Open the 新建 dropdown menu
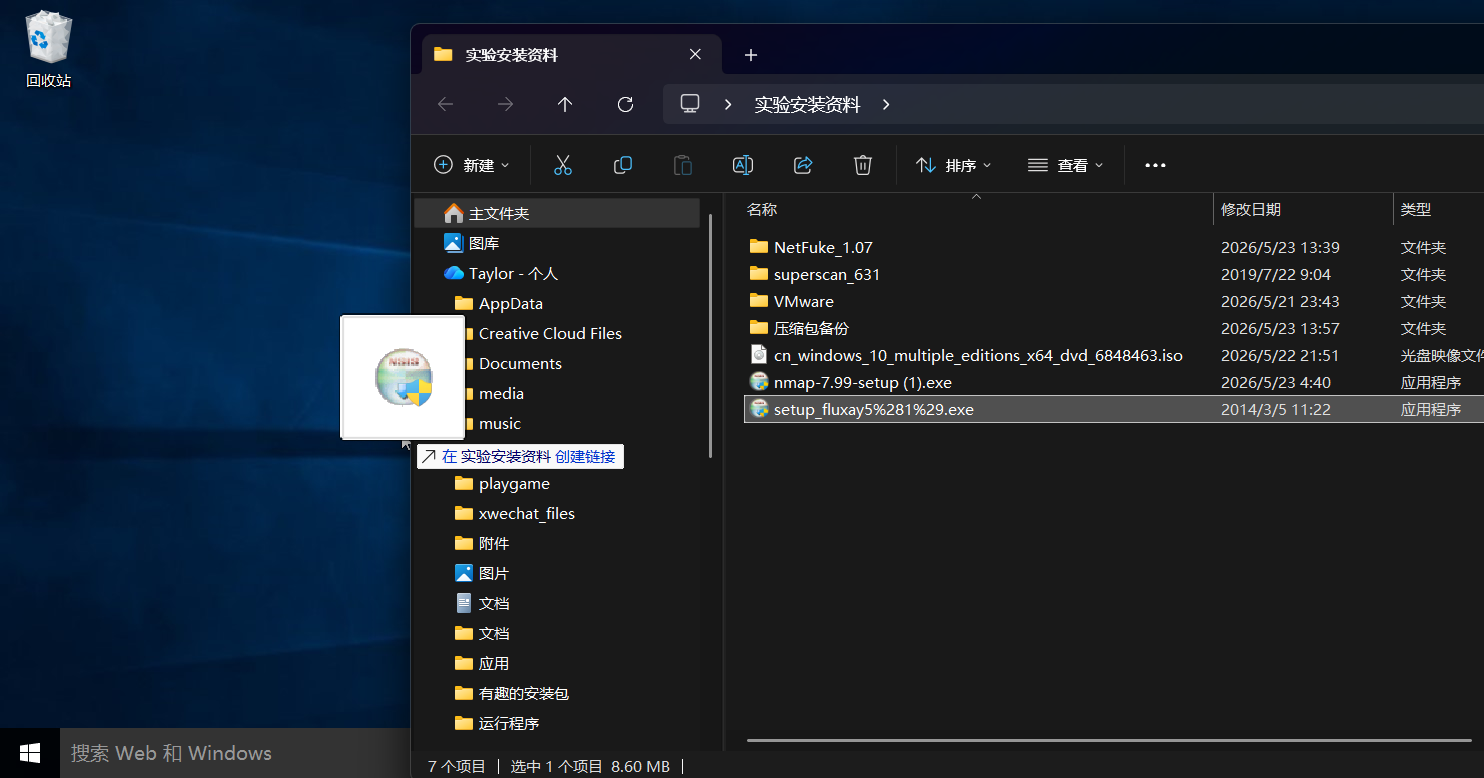Screen dimensions: 1484x778 [472, 165]
